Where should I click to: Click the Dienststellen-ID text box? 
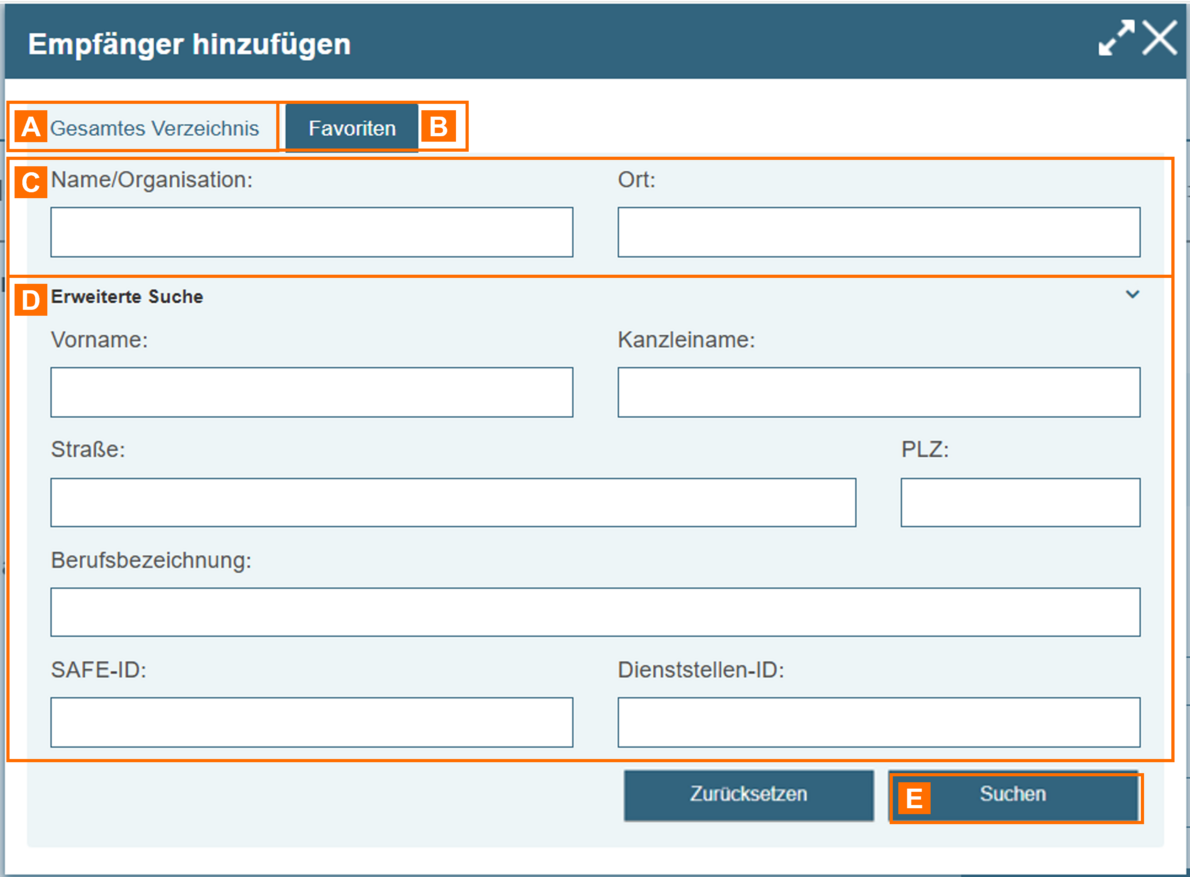click(x=878, y=722)
